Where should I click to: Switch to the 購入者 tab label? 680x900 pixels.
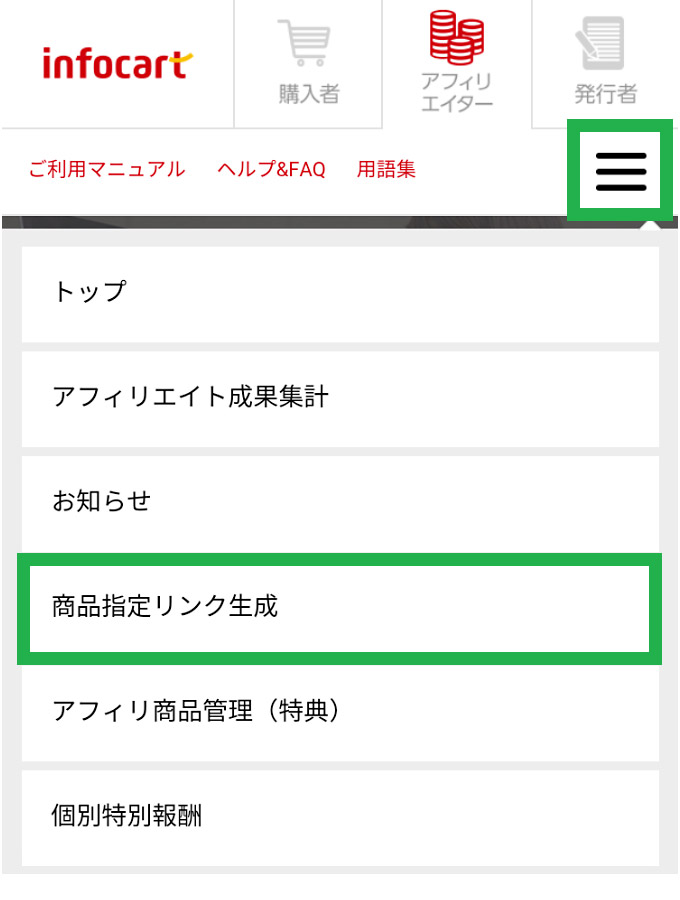(309, 95)
